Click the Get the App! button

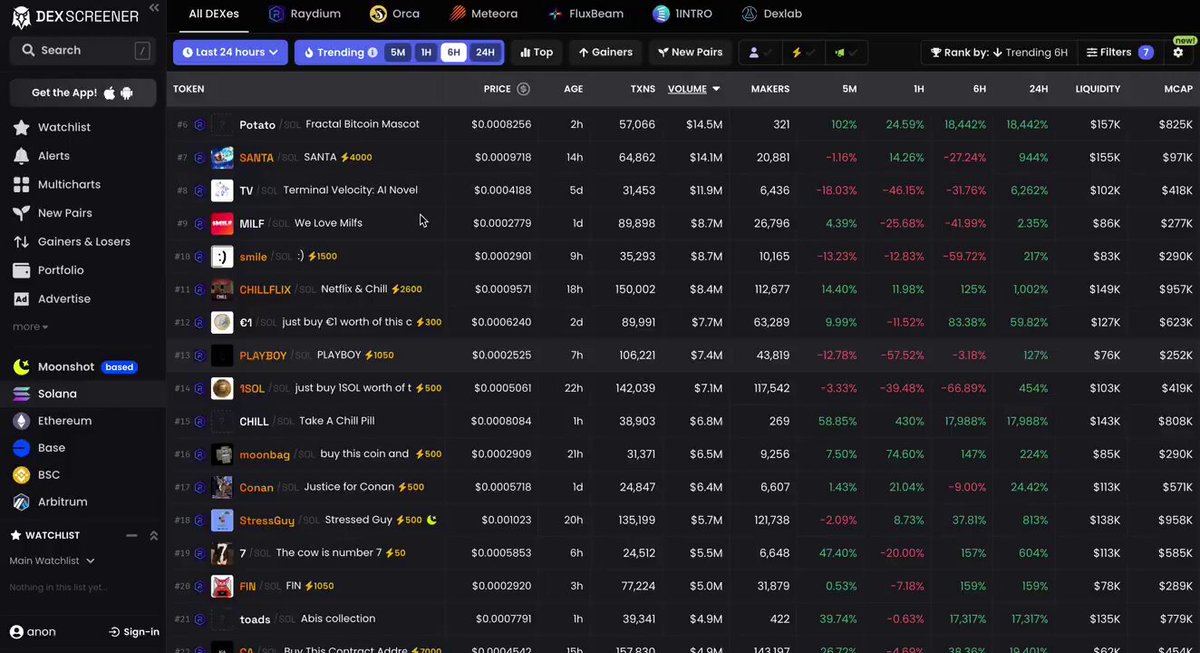pos(83,93)
